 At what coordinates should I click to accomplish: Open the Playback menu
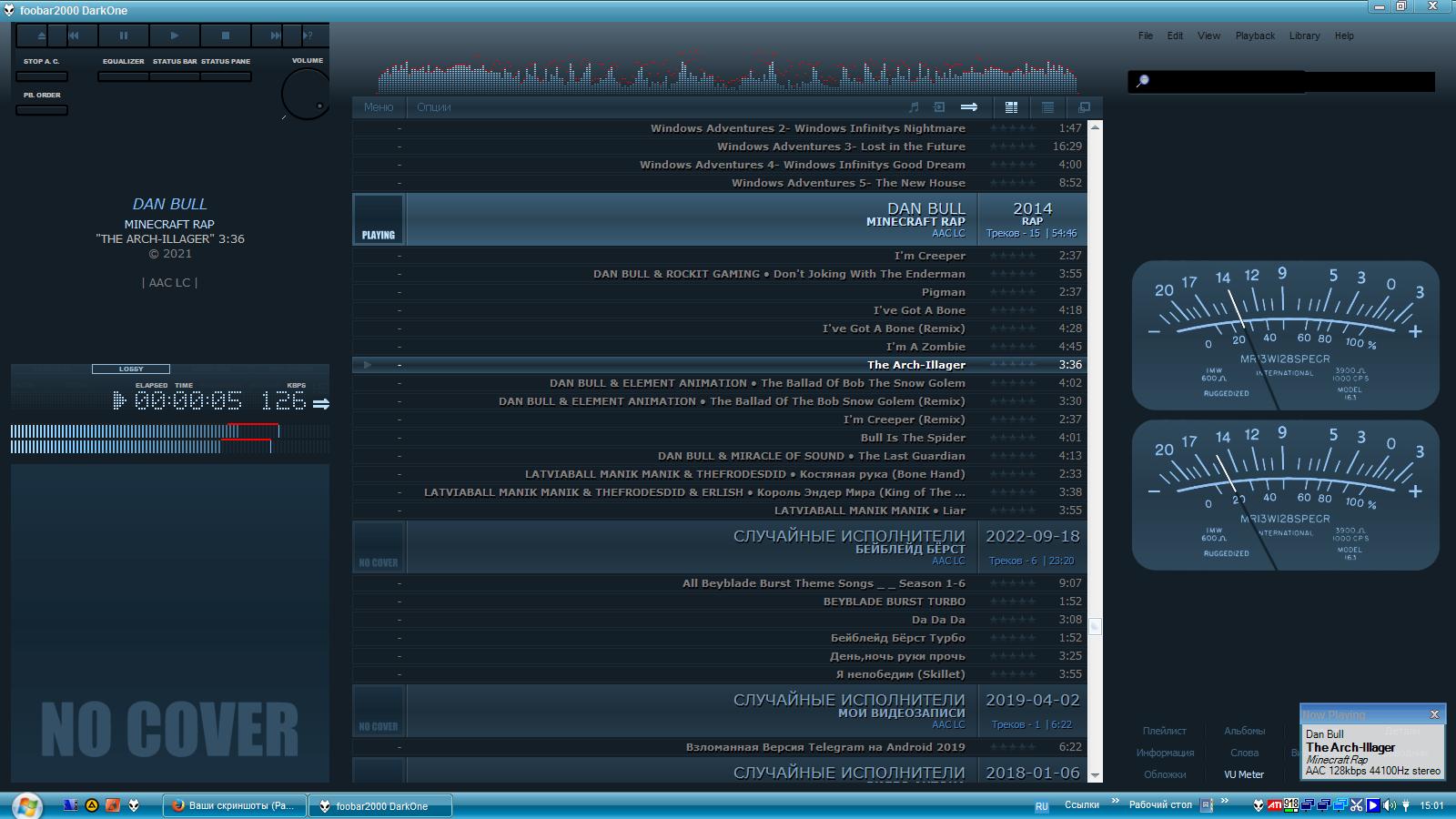pos(1255,36)
